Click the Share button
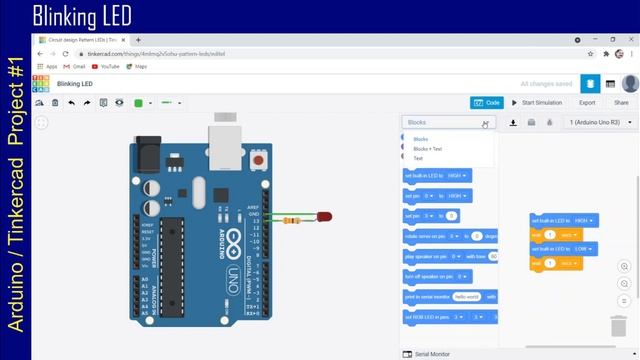This screenshot has height=360, width=640. (x=621, y=103)
